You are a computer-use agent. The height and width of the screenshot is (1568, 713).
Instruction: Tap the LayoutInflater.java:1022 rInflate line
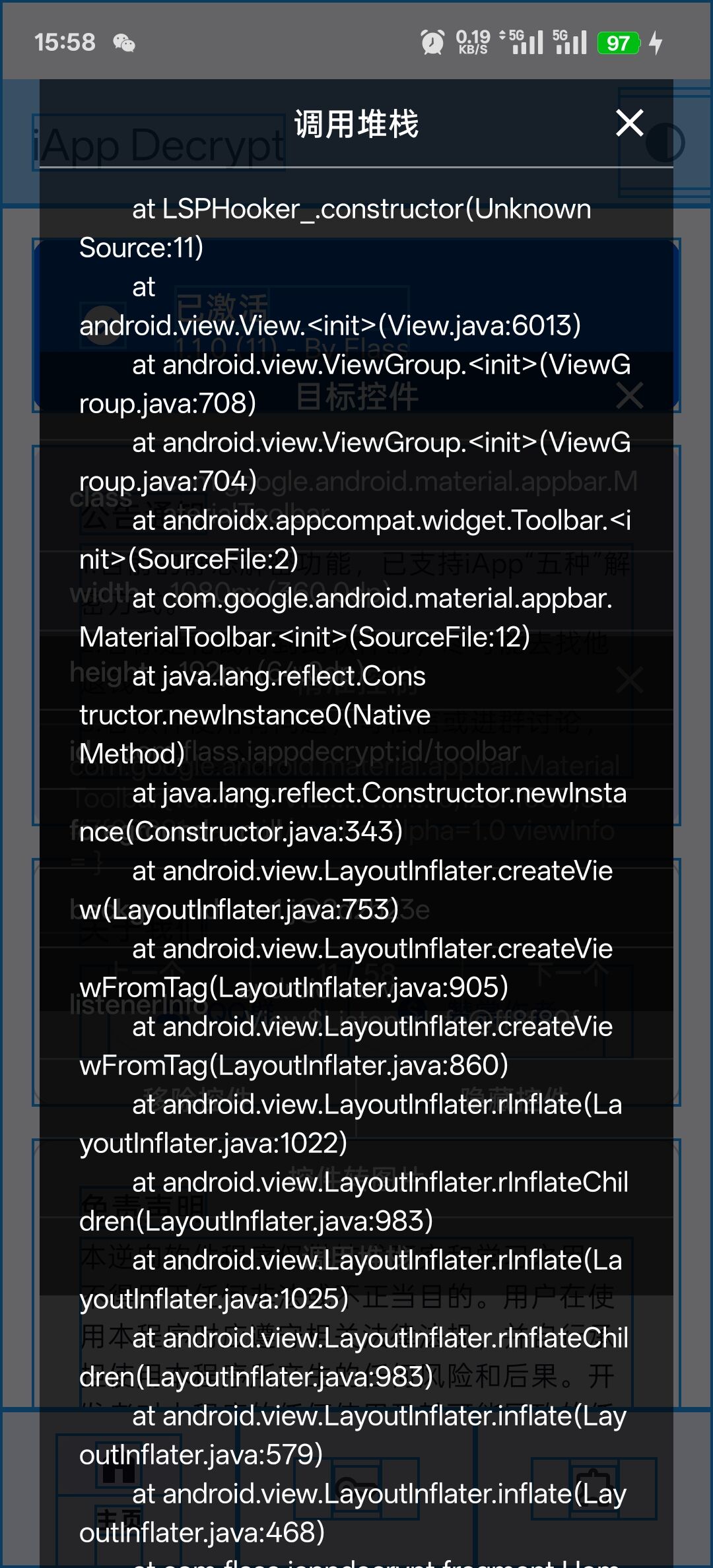351,1124
